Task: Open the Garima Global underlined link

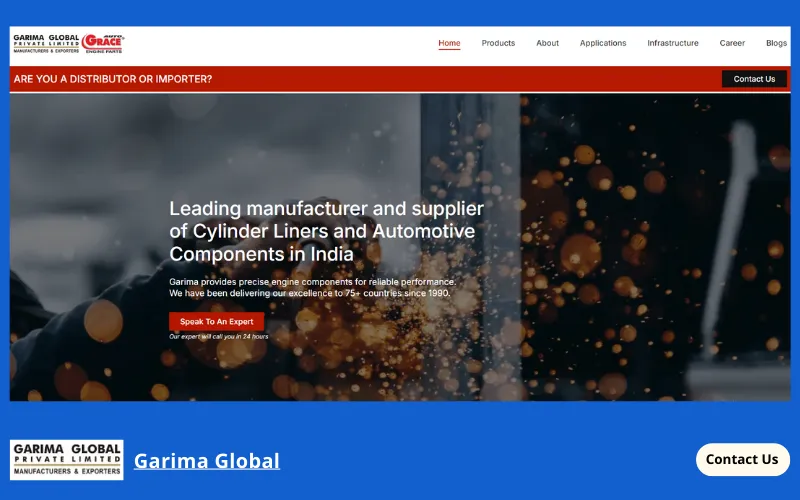Action: (207, 461)
